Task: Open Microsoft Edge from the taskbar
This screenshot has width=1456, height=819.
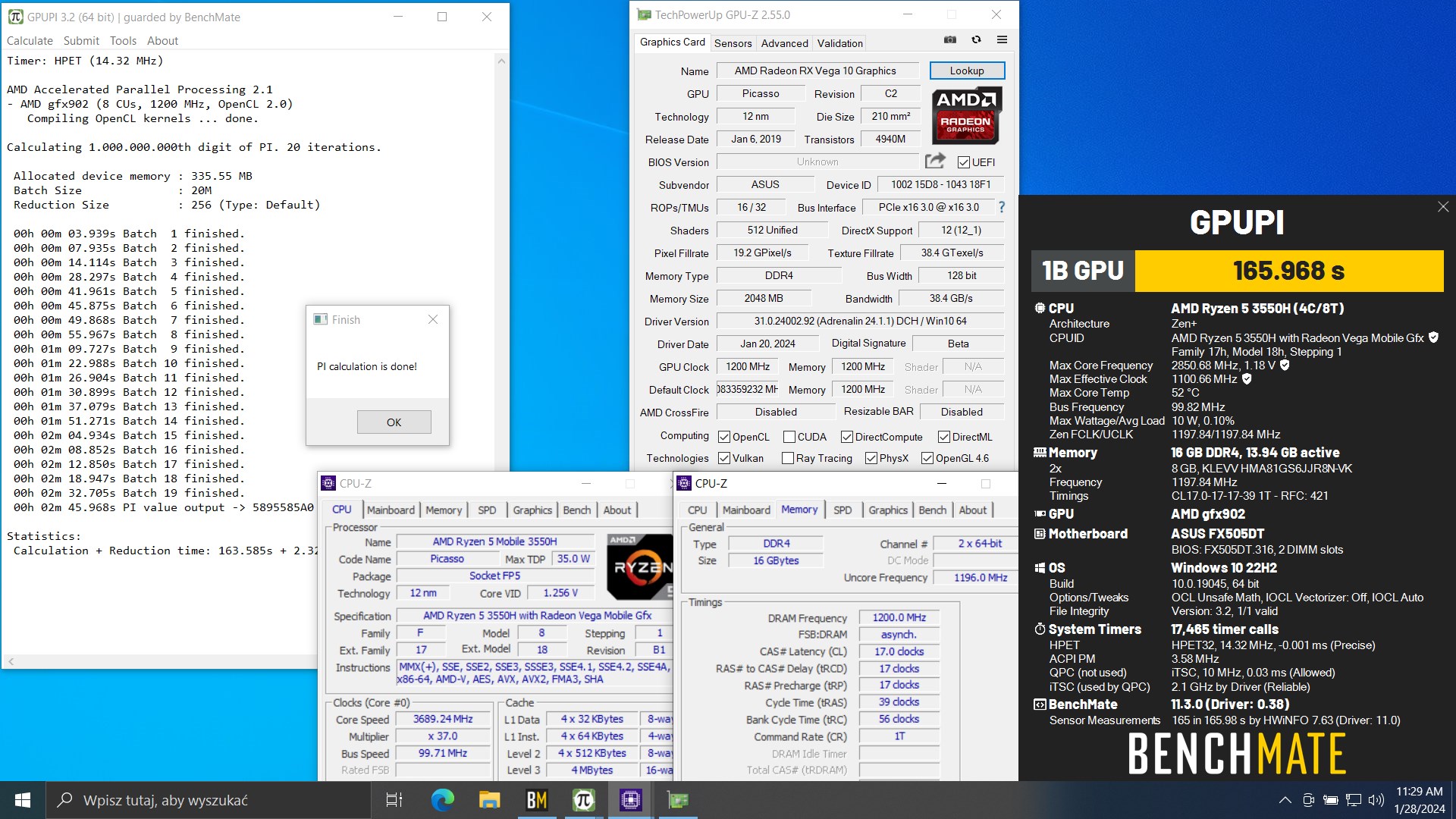Action: [x=442, y=800]
